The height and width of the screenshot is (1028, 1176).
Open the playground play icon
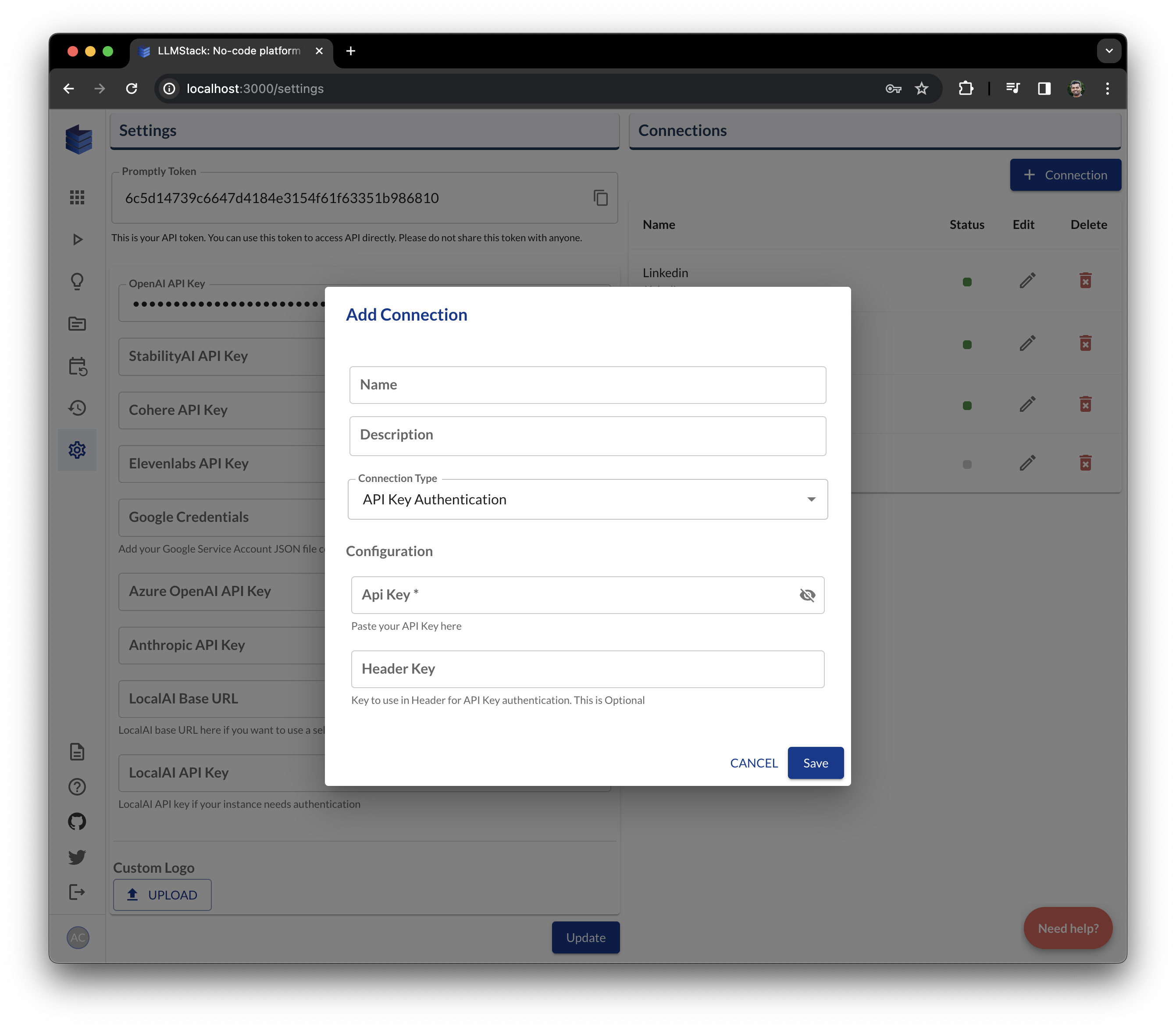pyautogui.click(x=77, y=239)
